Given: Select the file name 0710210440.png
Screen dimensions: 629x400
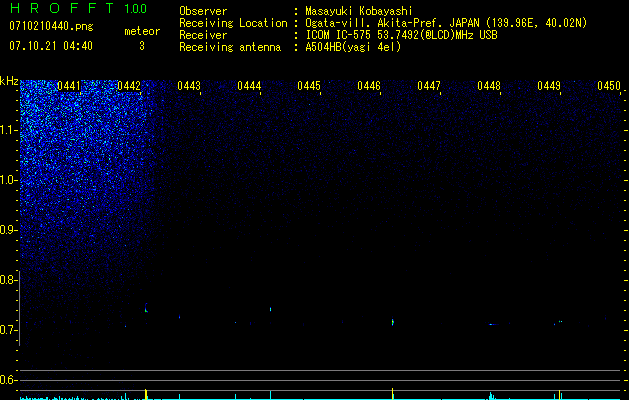Looking at the screenshot, I should [51, 26].
